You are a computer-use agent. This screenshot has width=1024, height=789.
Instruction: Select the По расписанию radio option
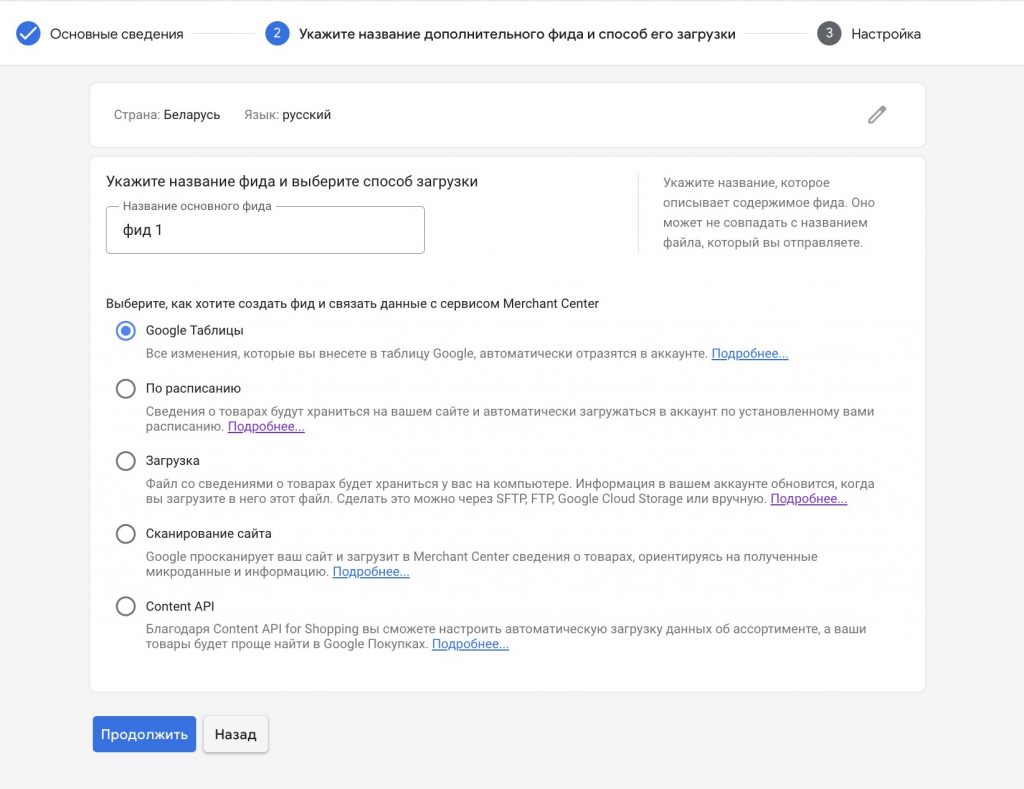pos(125,389)
